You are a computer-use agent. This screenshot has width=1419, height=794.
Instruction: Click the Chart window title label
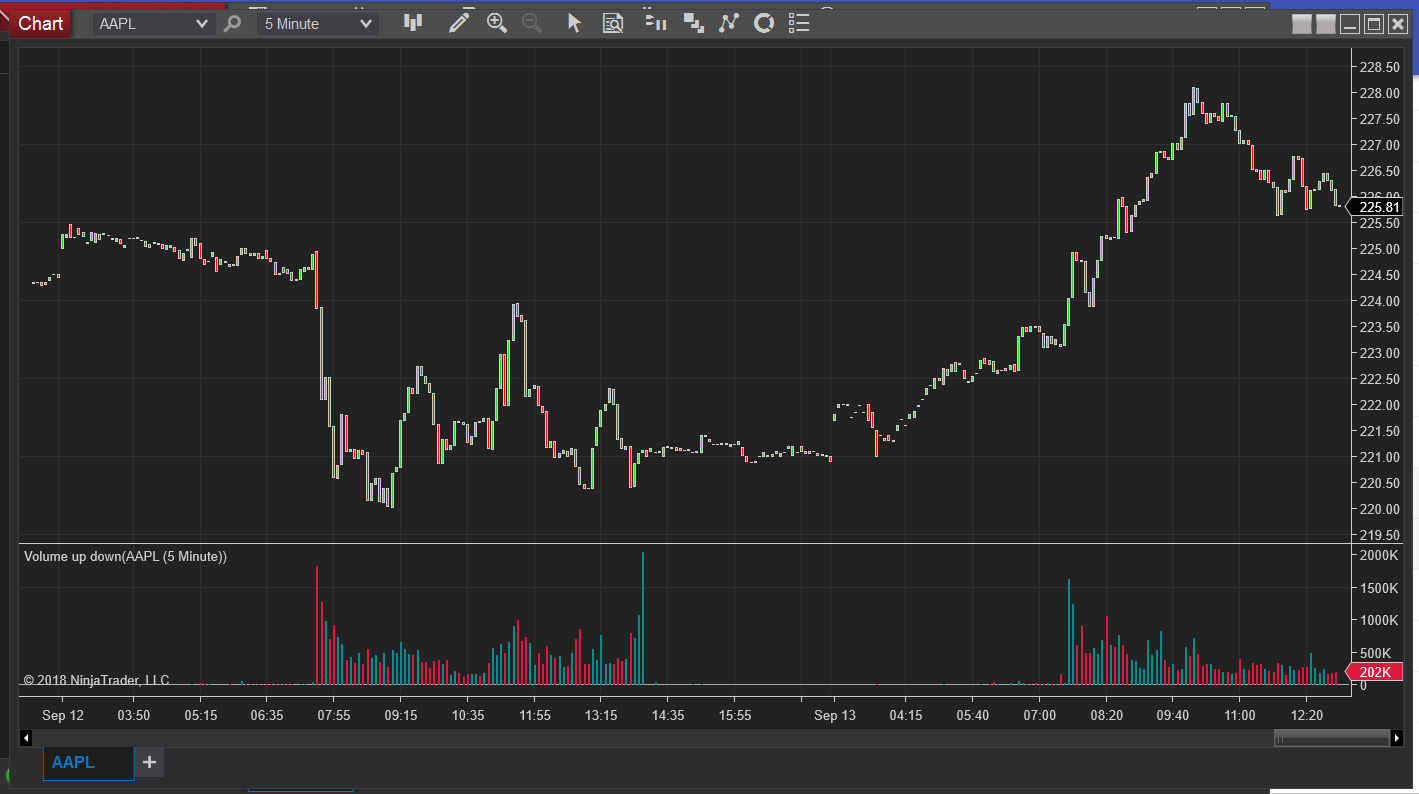pyautogui.click(x=41, y=23)
